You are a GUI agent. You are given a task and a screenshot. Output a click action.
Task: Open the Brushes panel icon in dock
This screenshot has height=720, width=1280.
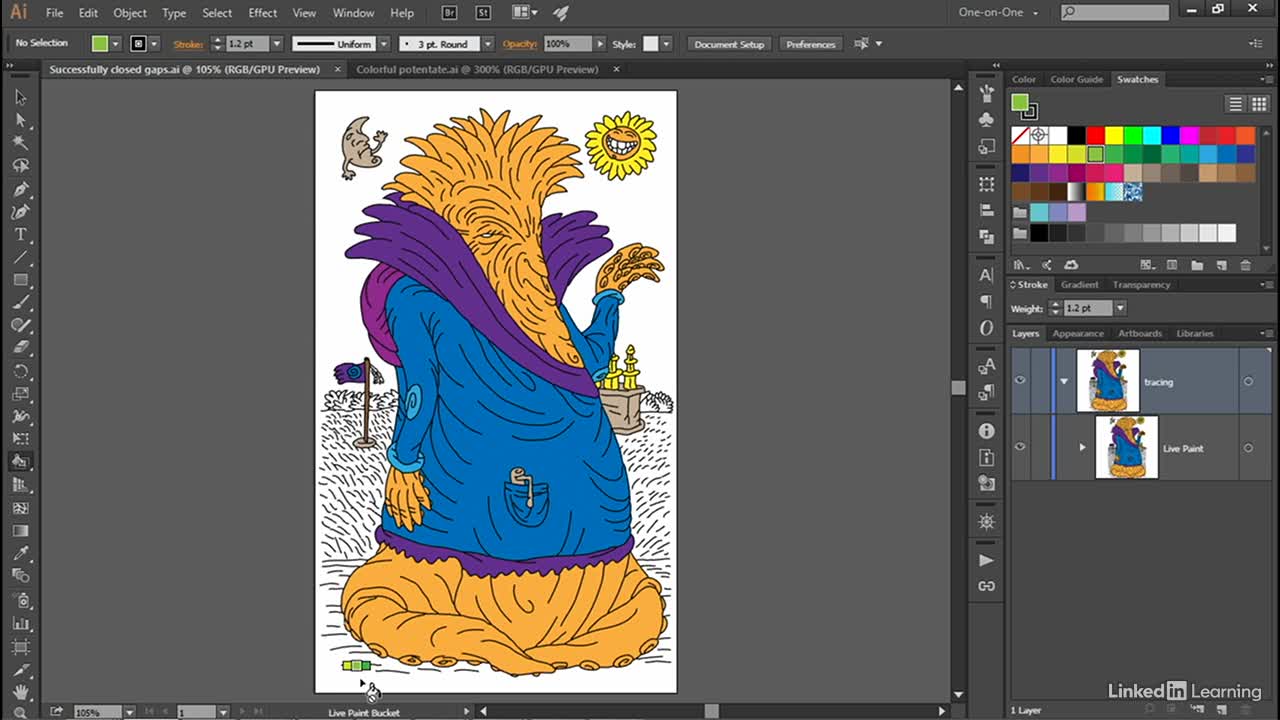tap(987, 93)
